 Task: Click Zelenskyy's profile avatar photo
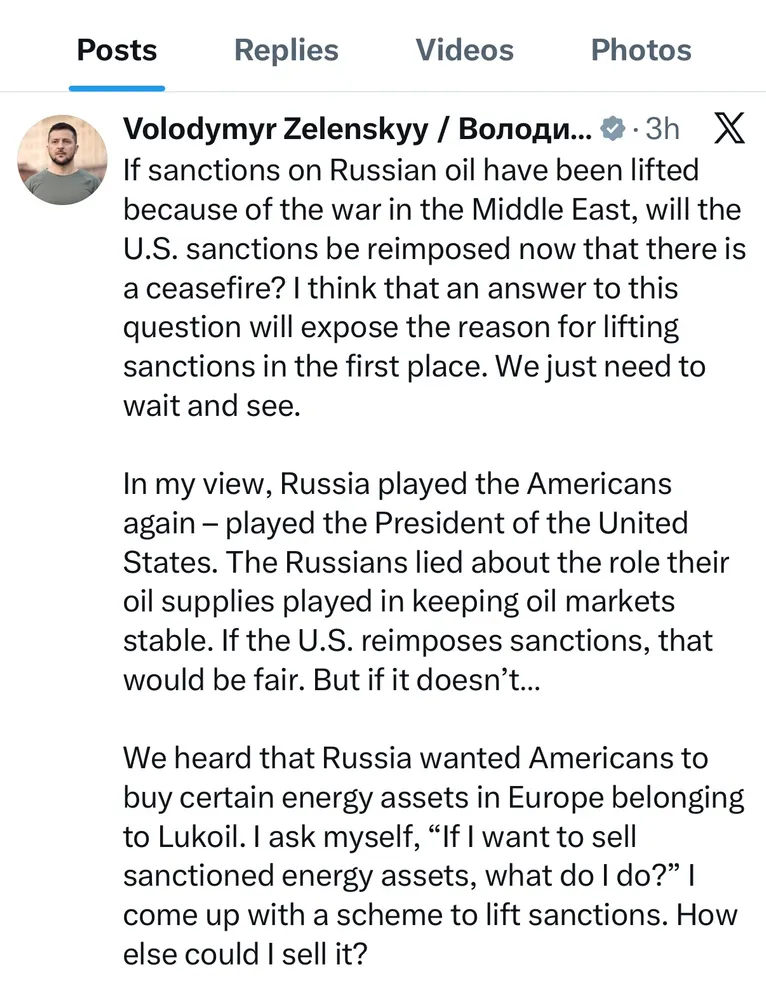[x=64, y=160]
